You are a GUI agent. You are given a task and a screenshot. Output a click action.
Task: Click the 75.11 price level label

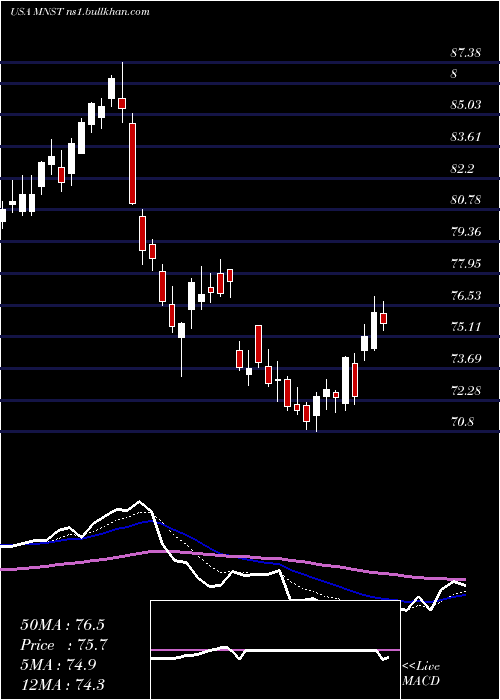(x=465, y=327)
